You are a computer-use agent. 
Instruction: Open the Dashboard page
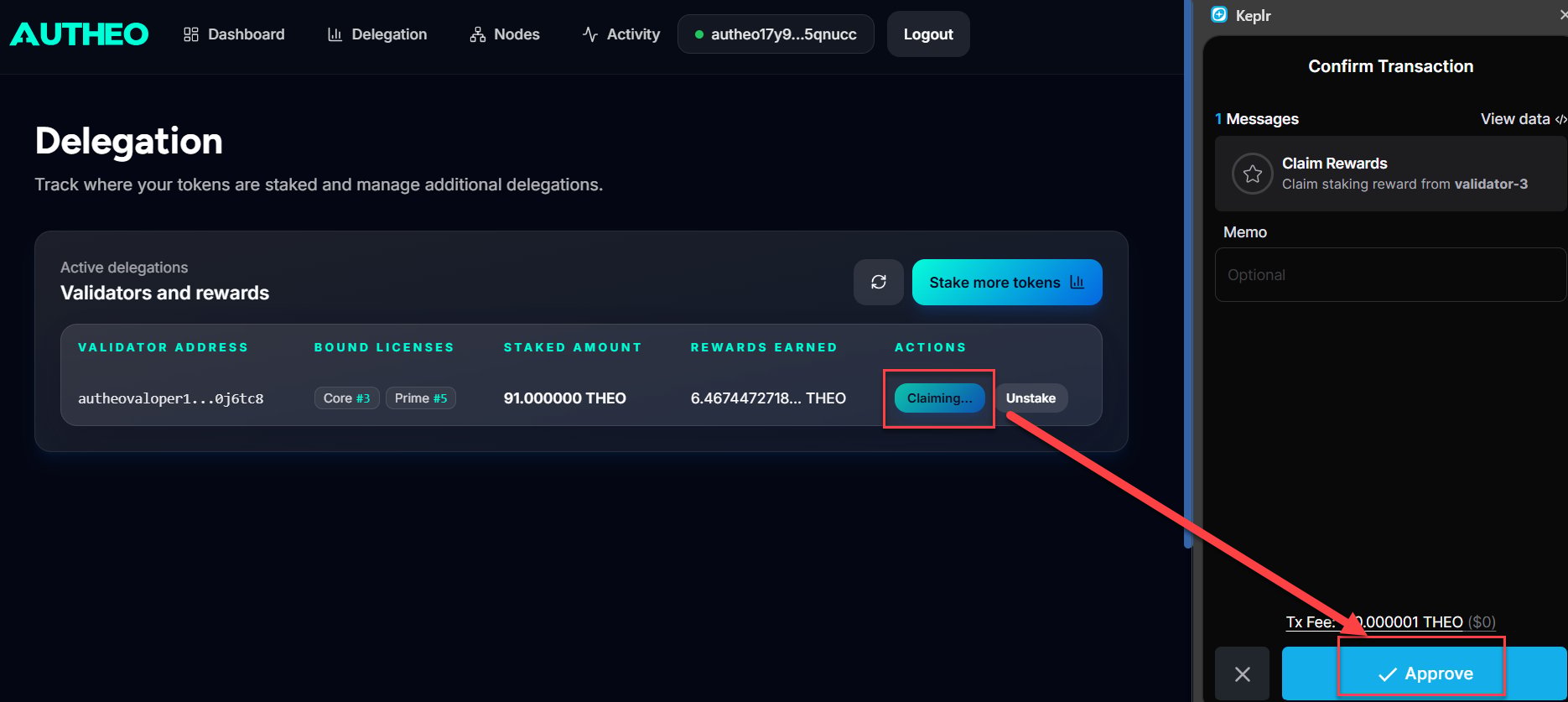(x=234, y=34)
